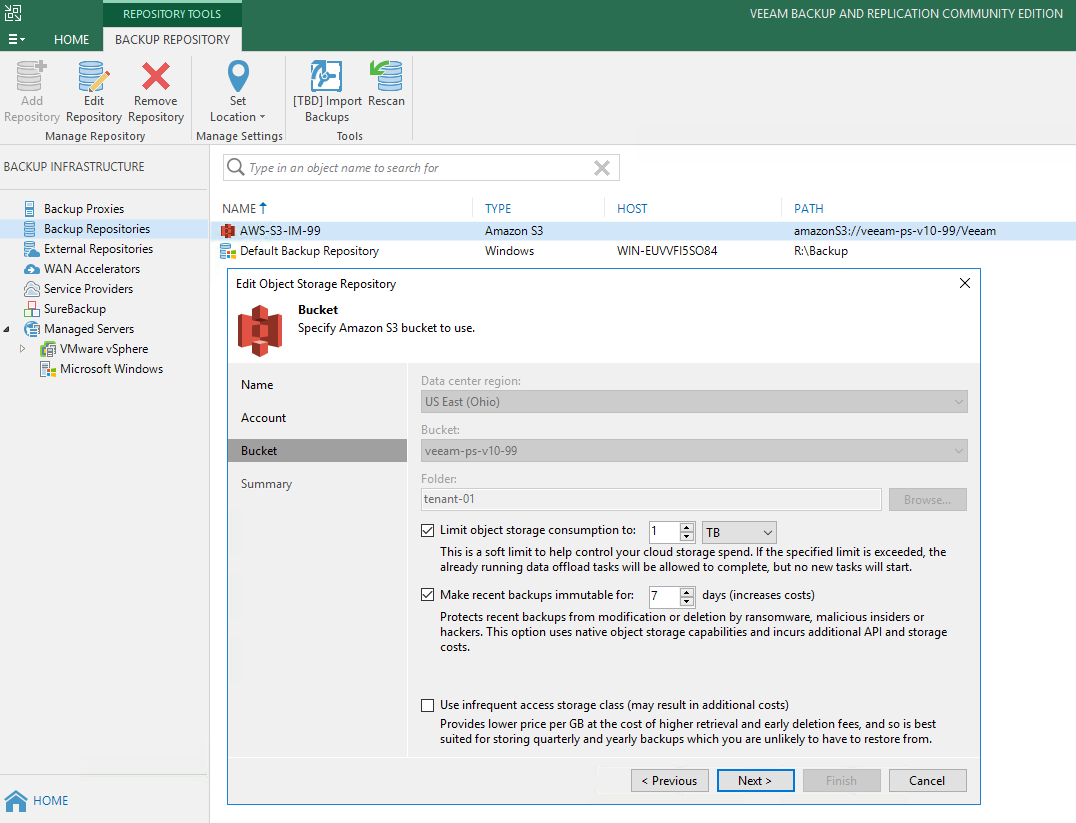Click the Managed Servers icon
1076x823 pixels.
32,329
